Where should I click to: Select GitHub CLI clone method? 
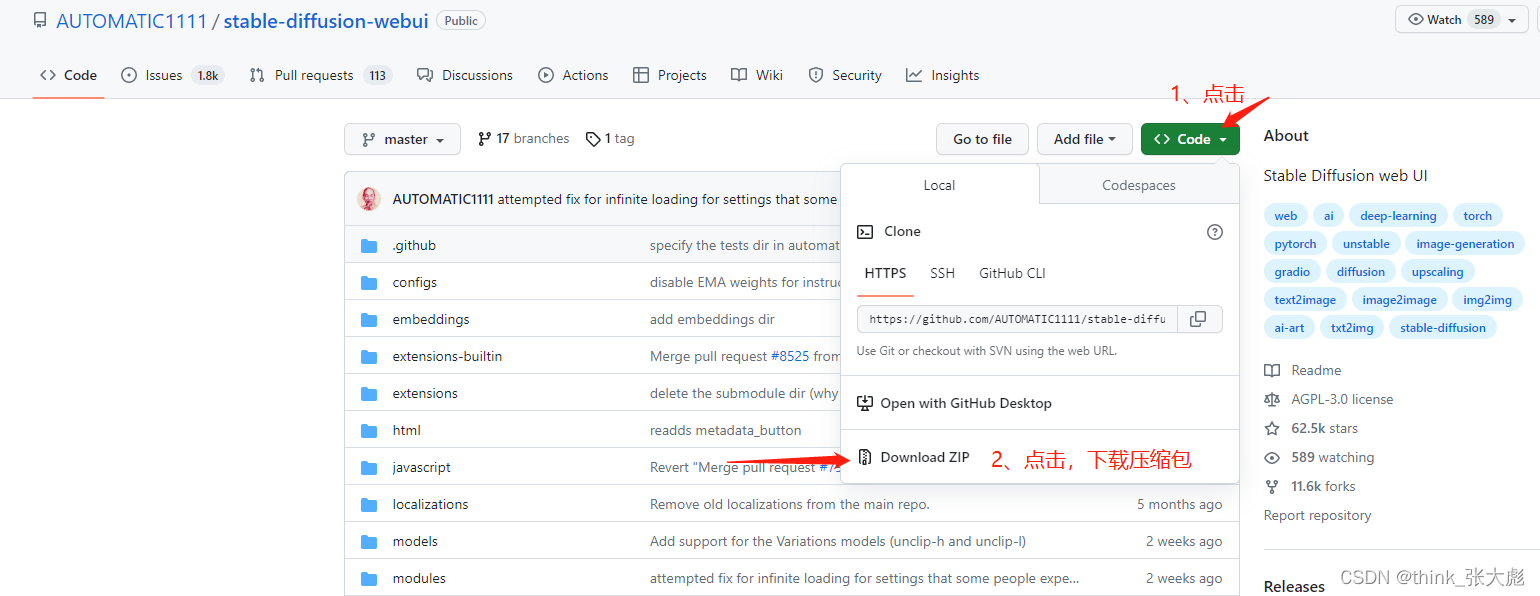tap(1012, 273)
